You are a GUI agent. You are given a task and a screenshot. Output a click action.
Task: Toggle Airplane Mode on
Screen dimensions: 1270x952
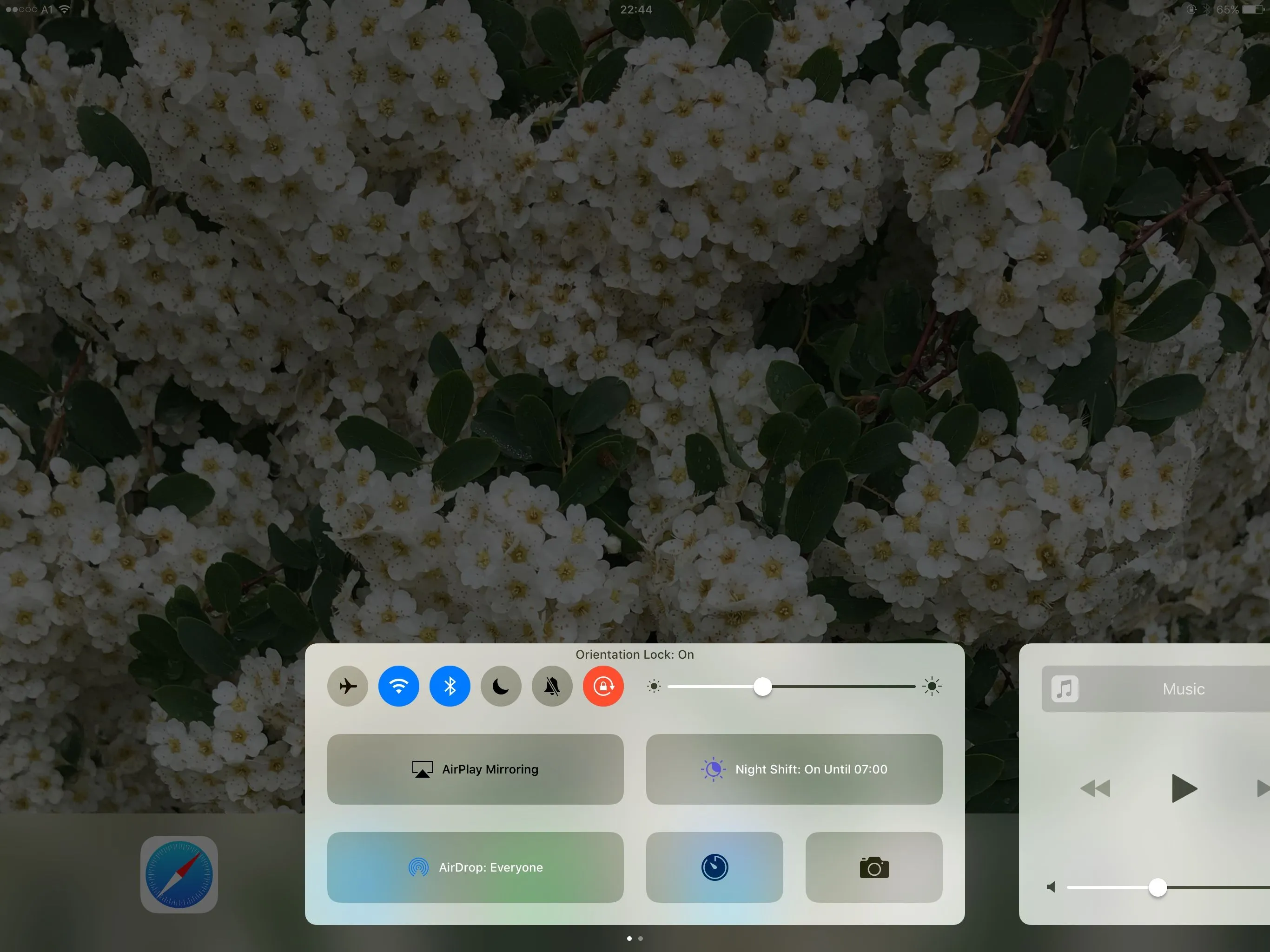point(347,686)
